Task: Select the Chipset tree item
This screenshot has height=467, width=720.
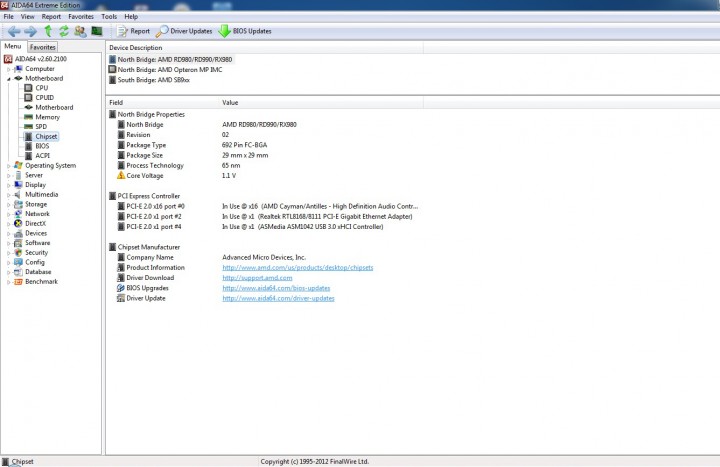Action: pyautogui.click(x=41, y=136)
